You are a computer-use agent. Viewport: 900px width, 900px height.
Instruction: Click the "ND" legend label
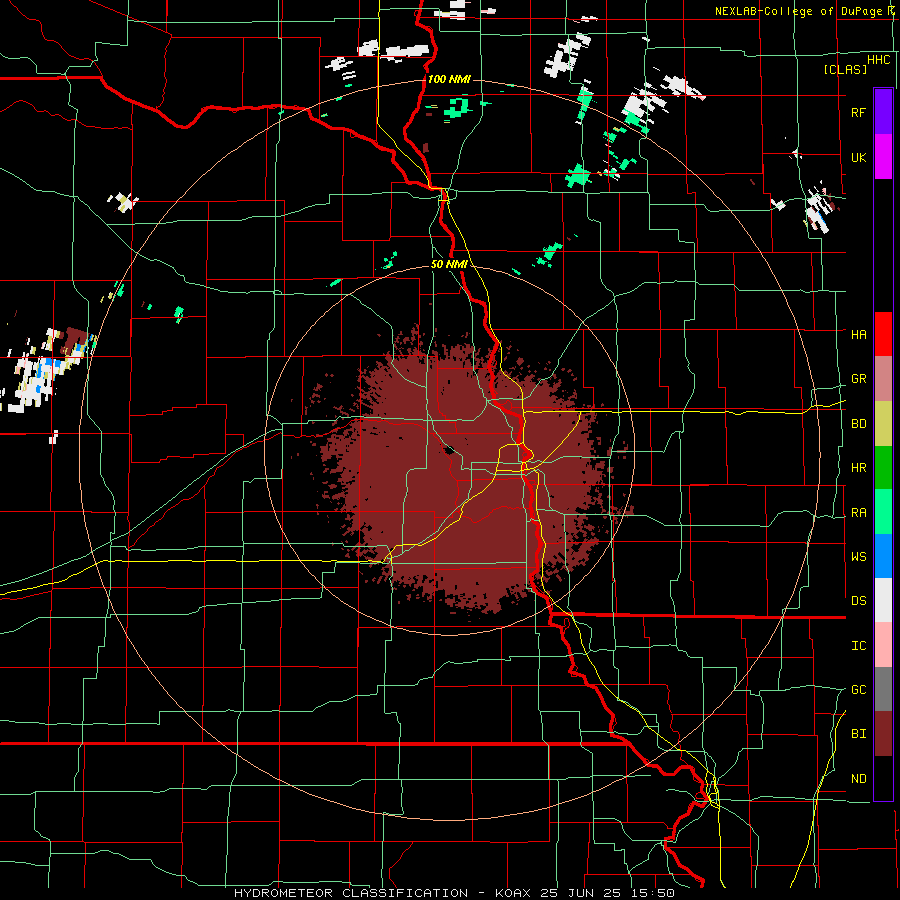coord(858,779)
